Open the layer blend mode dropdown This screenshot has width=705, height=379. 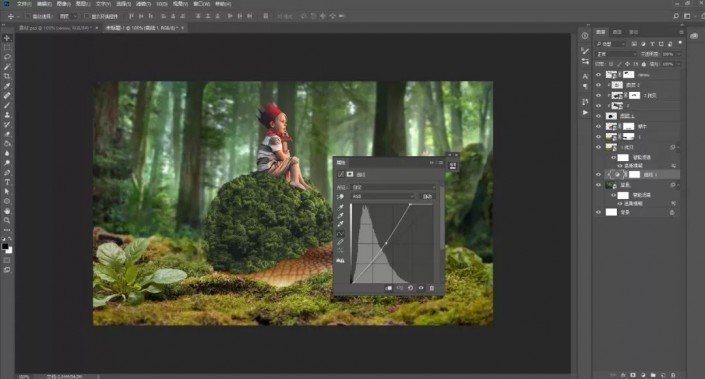(x=616, y=54)
